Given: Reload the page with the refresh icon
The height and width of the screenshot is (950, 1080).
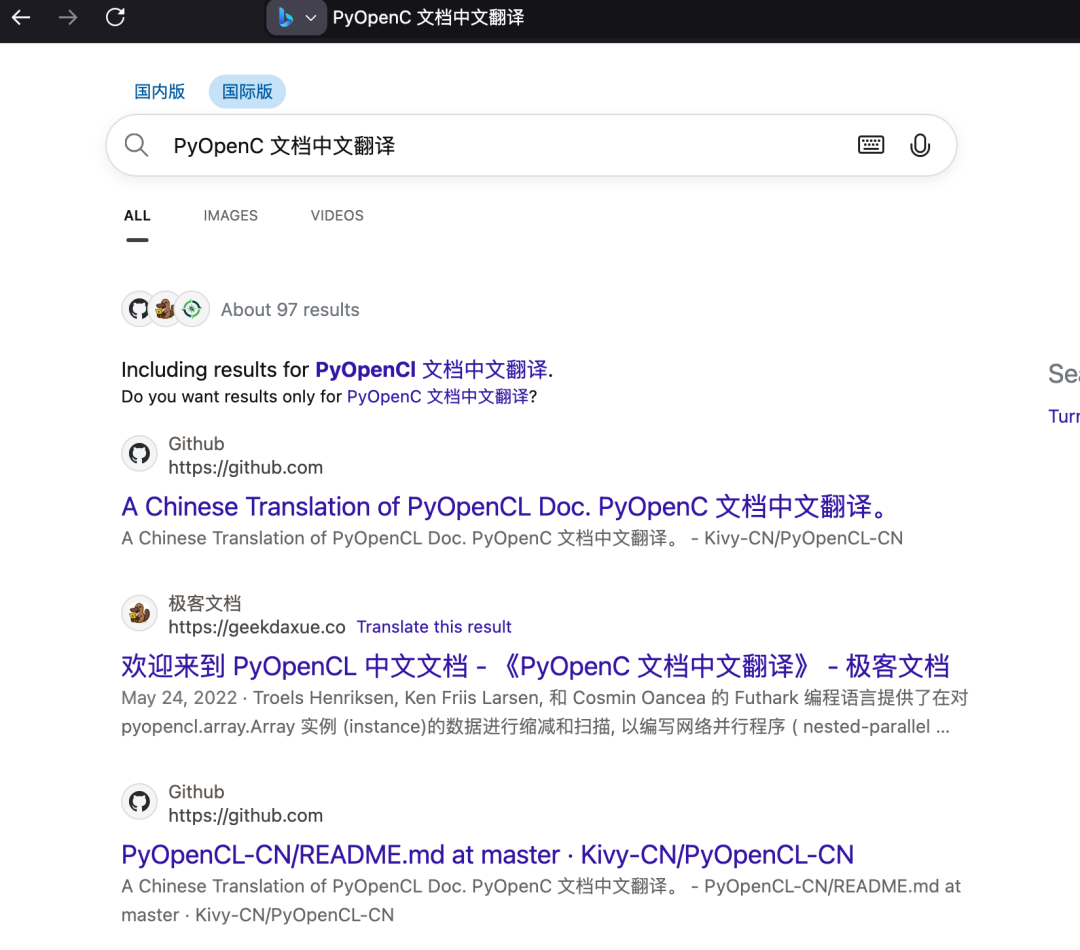Looking at the screenshot, I should point(115,17).
